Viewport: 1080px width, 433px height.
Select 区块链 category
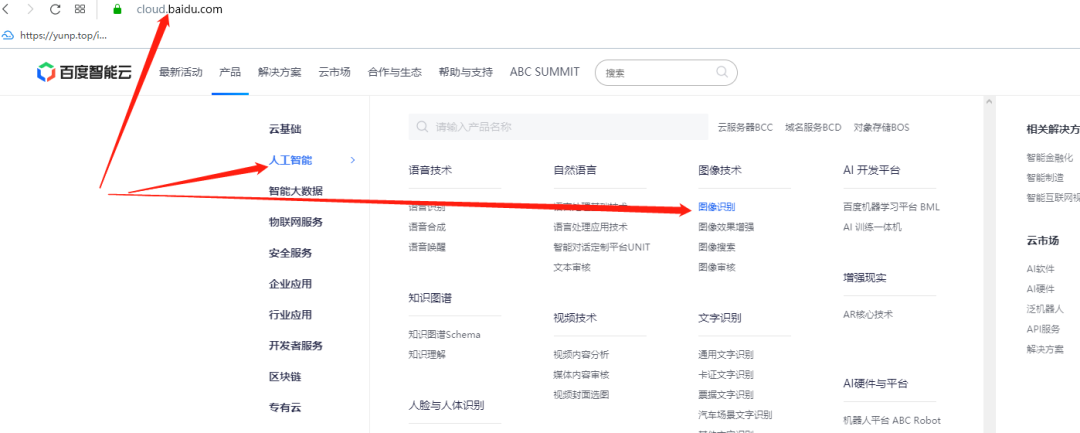284,377
